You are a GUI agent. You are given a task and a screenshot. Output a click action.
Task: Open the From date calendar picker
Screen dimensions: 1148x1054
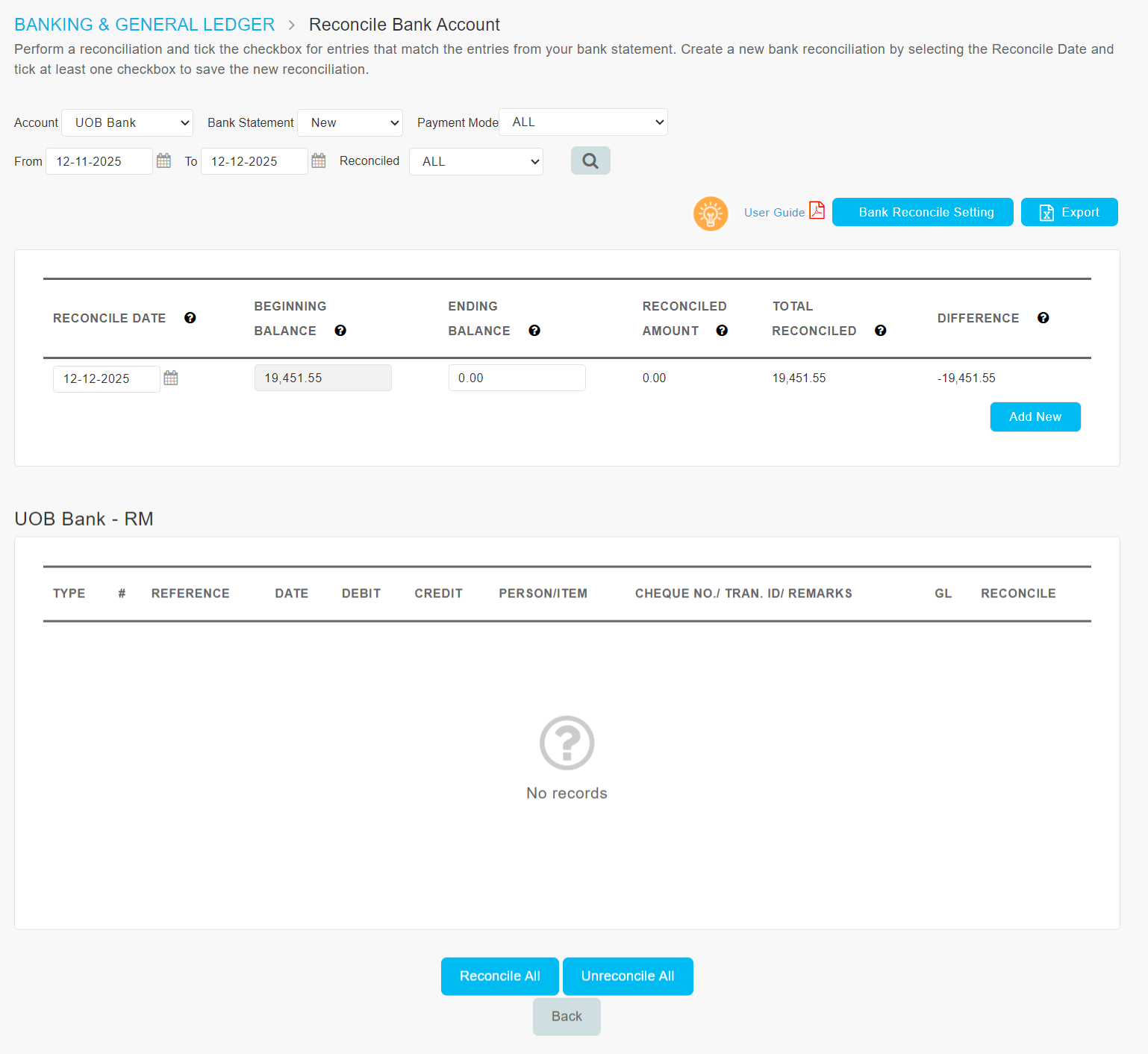(163, 160)
